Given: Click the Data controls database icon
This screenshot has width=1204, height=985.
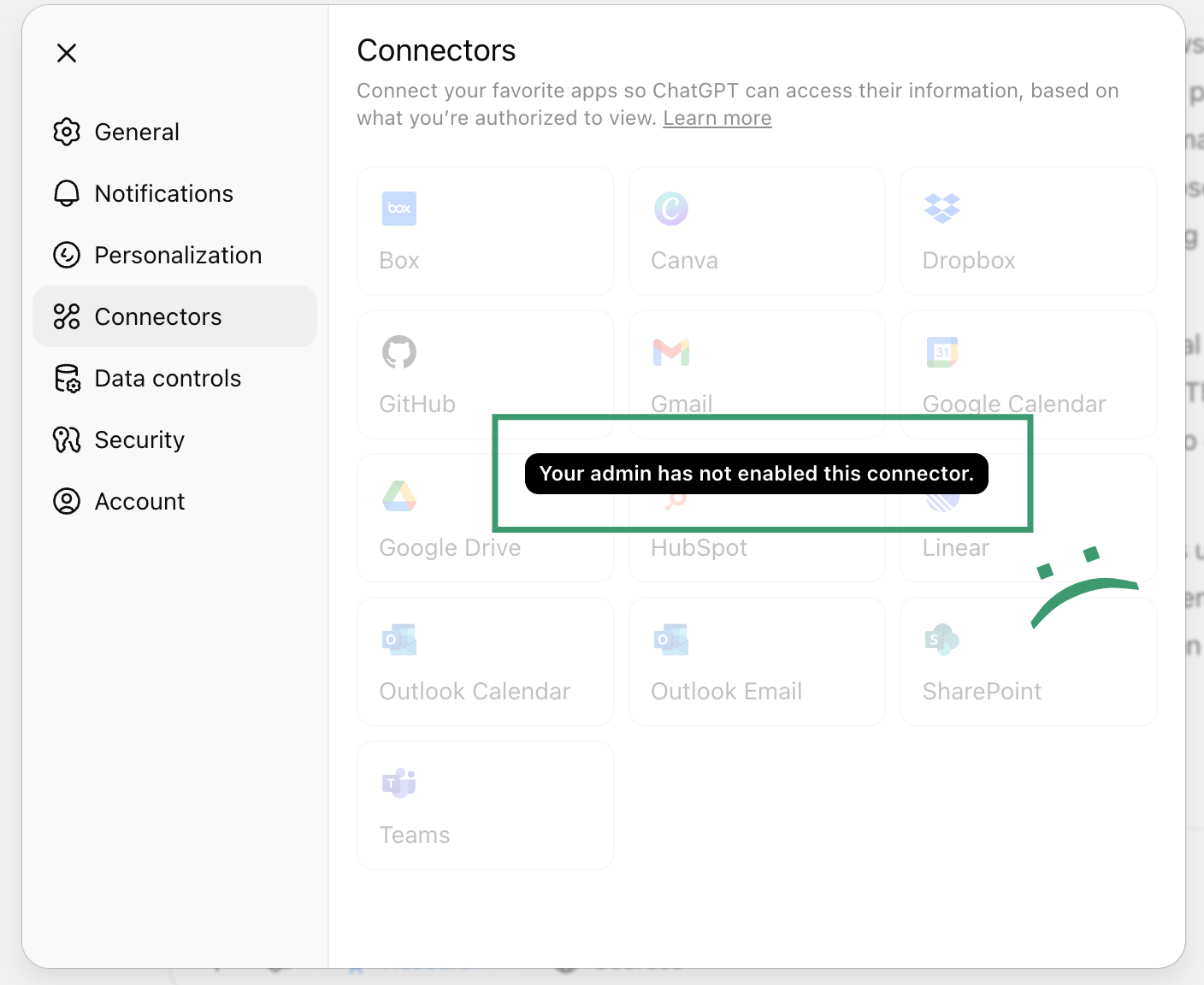Looking at the screenshot, I should click(67, 378).
